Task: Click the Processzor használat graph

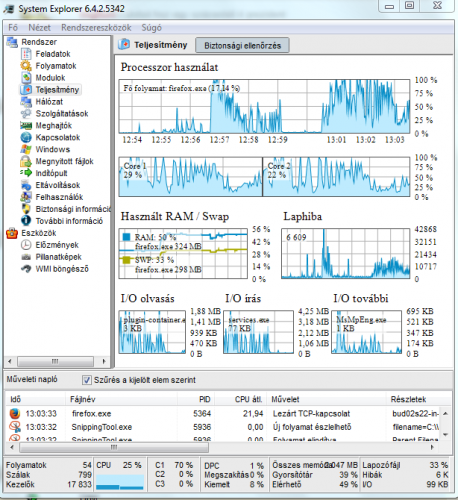Action: (x=264, y=106)
